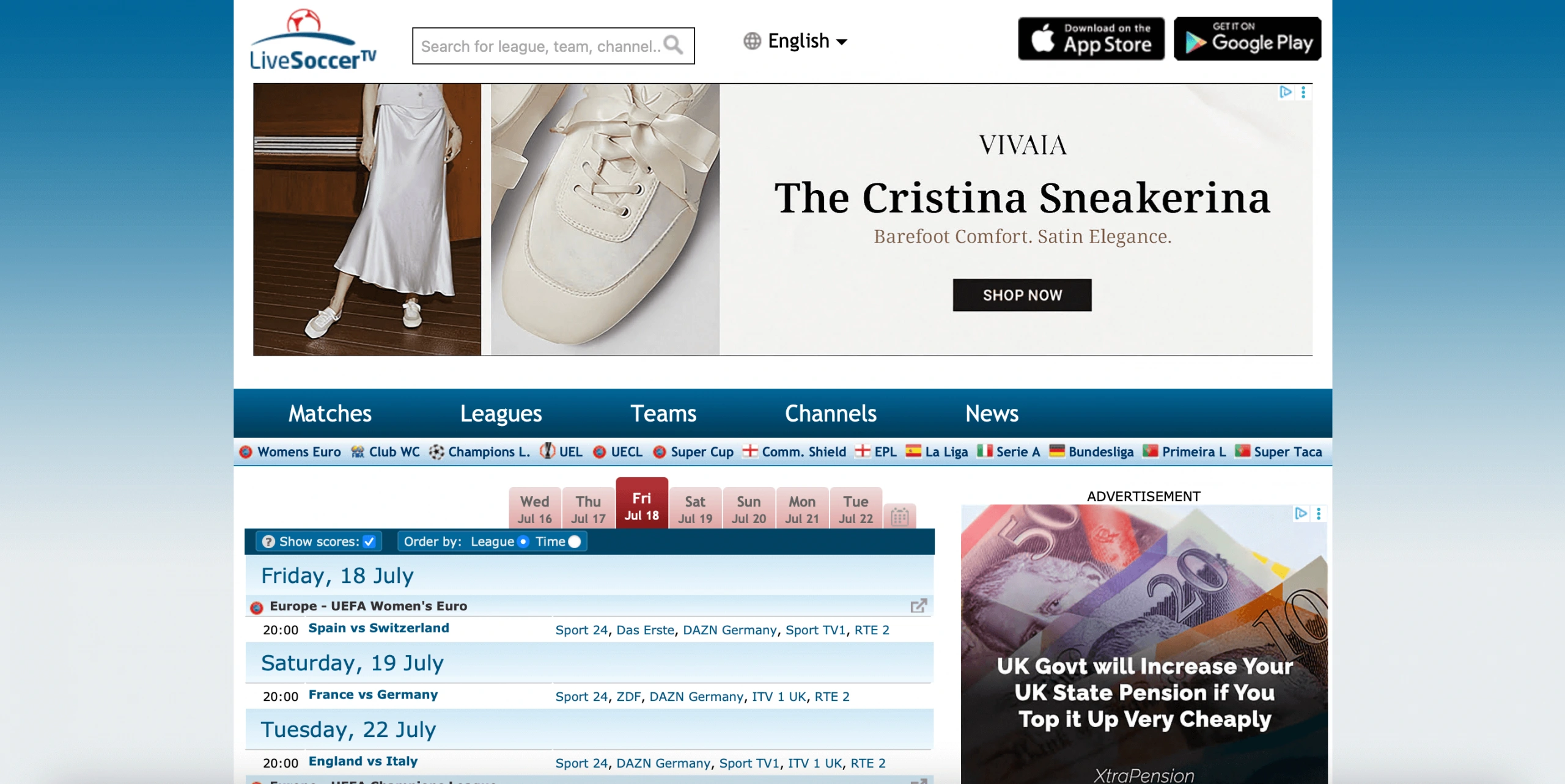Screen dimensions: 1565x784
Task: Uncheck the Show scores checkbox
Action: pos(369,541)
